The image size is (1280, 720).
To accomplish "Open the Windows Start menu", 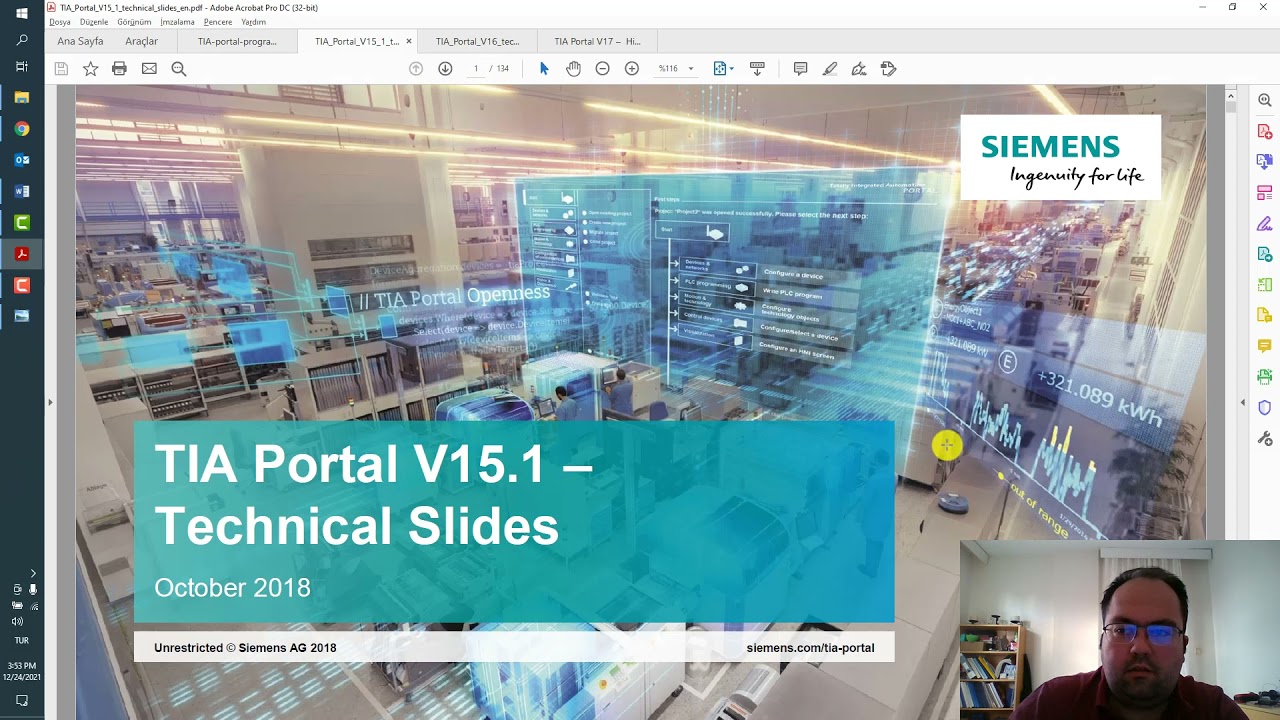I will pos(22,13).
